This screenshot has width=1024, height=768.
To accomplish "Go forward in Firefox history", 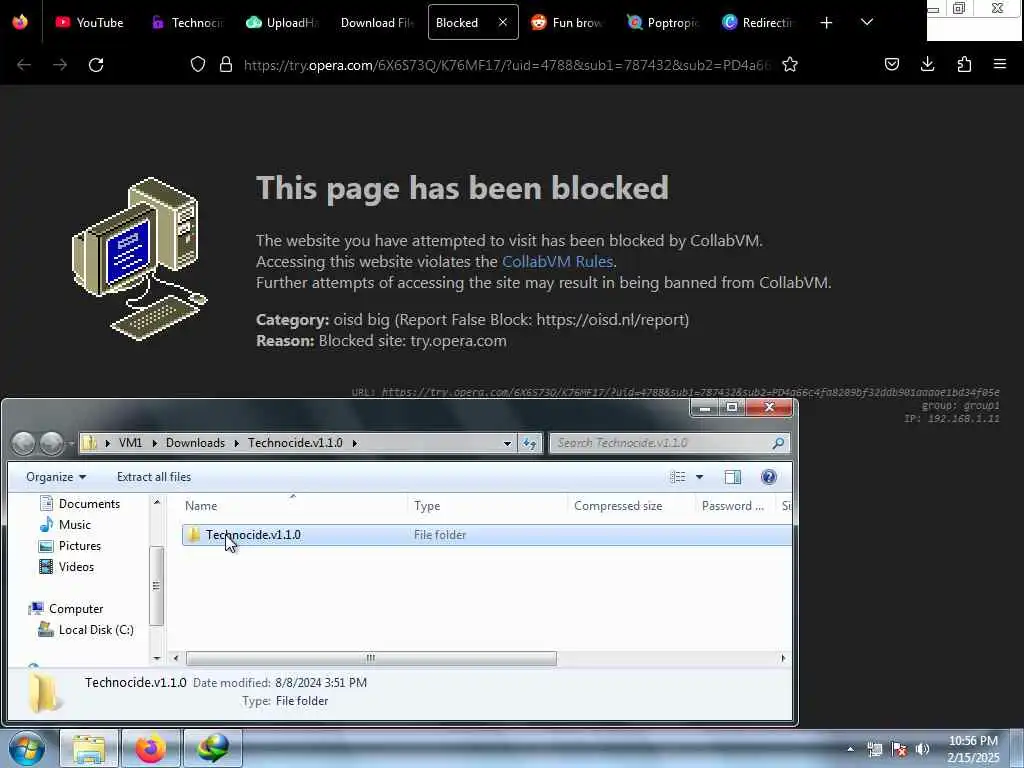I will coord(60,65).
